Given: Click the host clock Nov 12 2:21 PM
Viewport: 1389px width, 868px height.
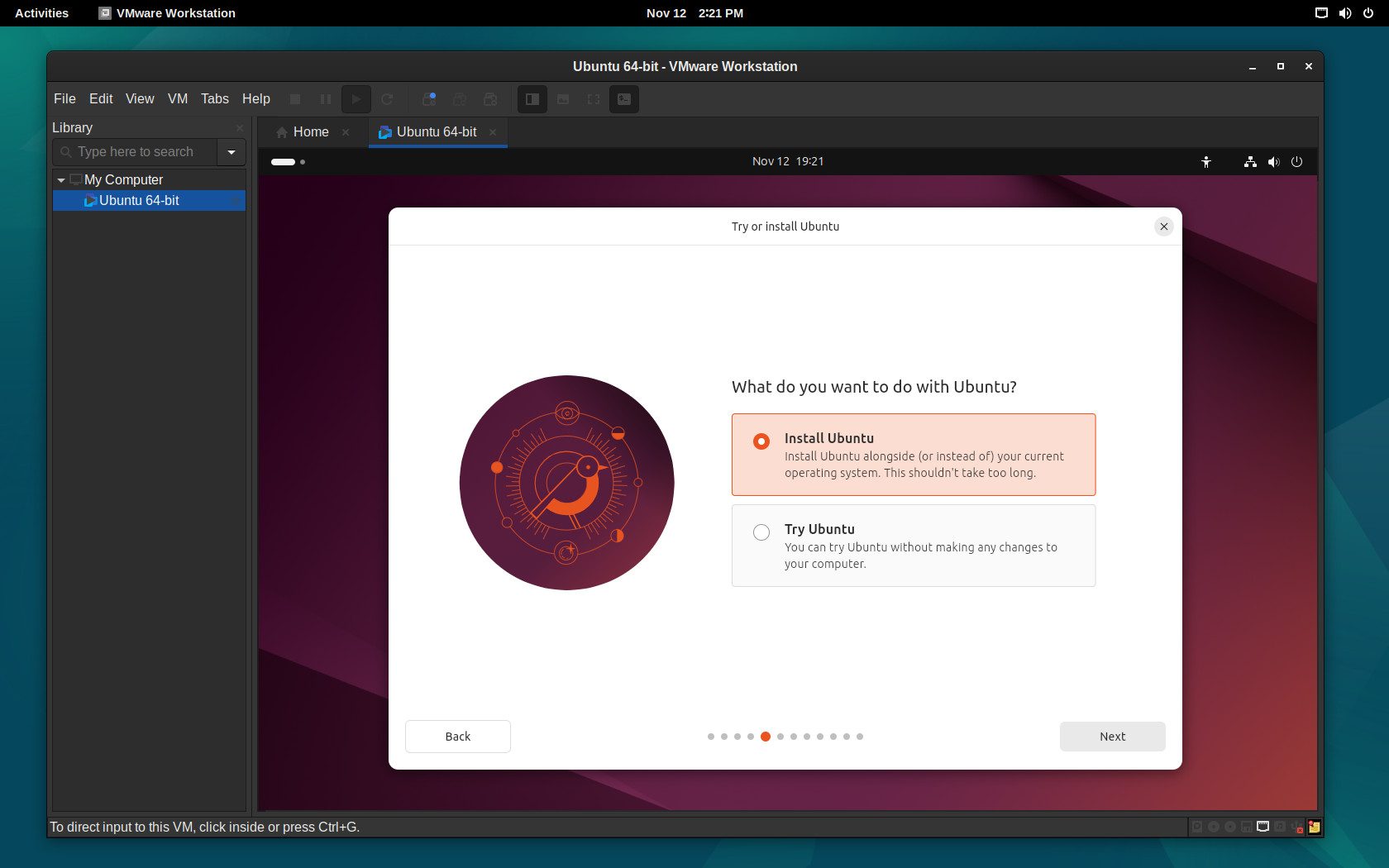Looking at the screenshot, I should [x=694, y=13].
